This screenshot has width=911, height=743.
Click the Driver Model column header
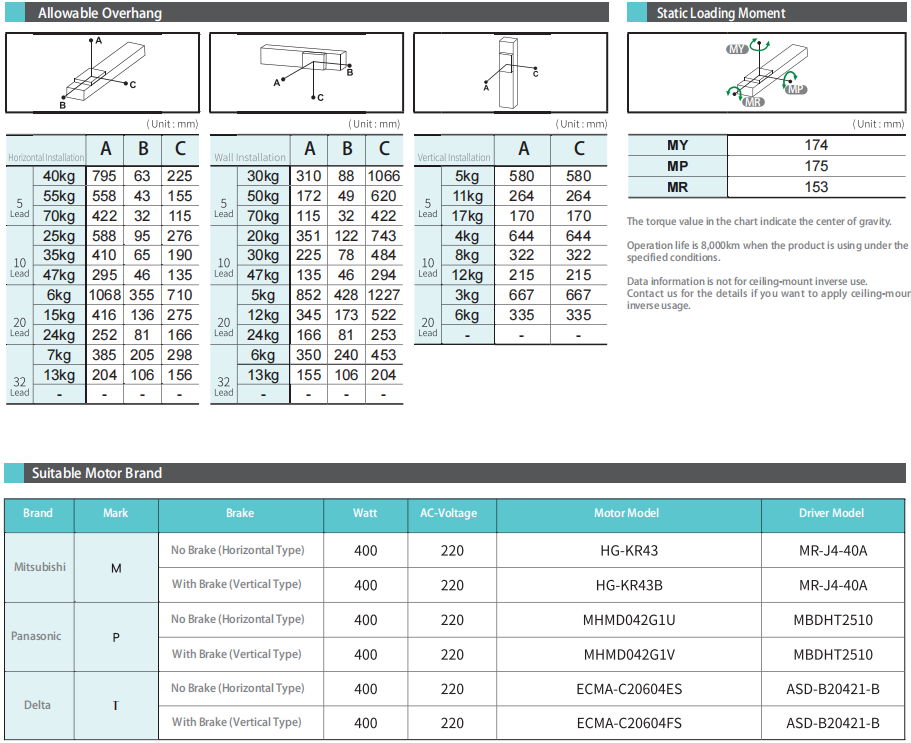point(831,513)
